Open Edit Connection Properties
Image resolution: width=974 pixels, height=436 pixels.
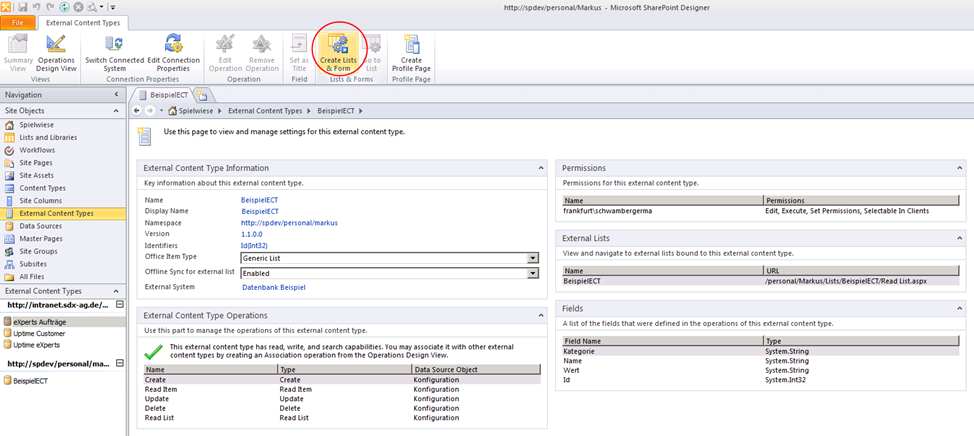[x=173, y=51]
